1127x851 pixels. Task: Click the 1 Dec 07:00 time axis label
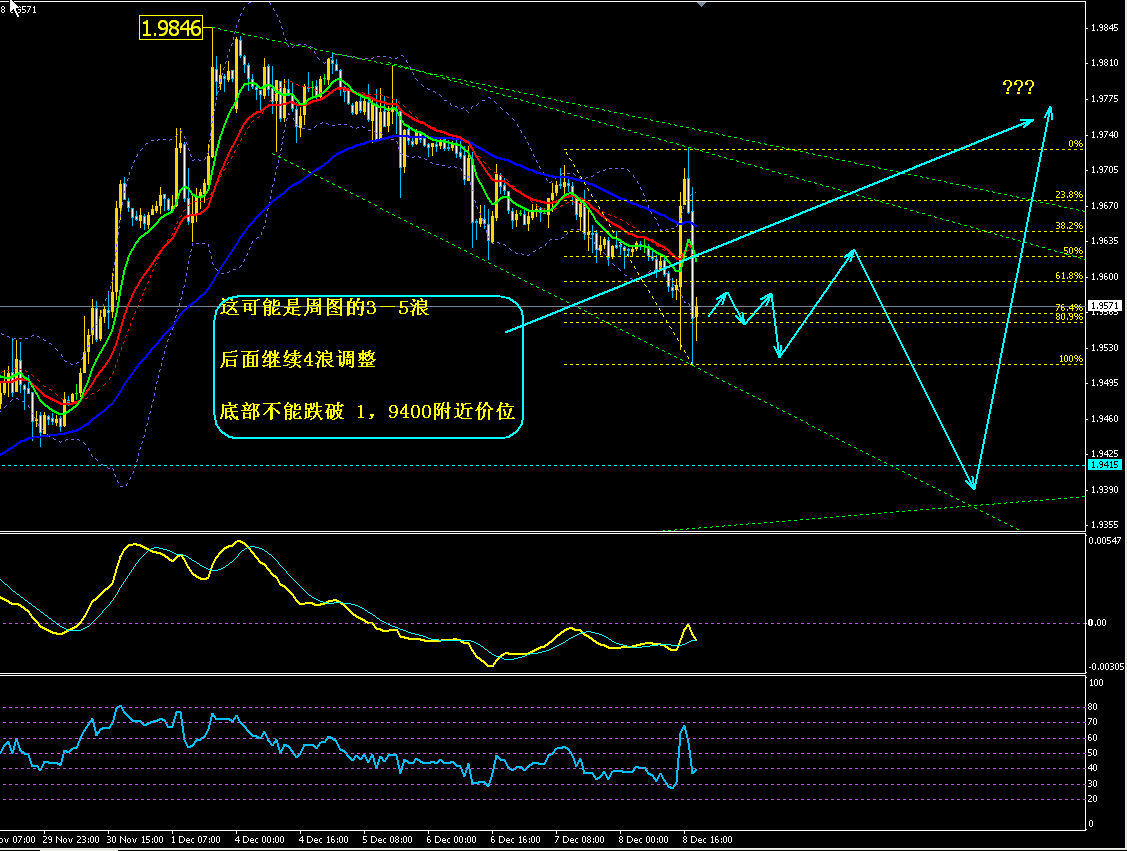196,840
